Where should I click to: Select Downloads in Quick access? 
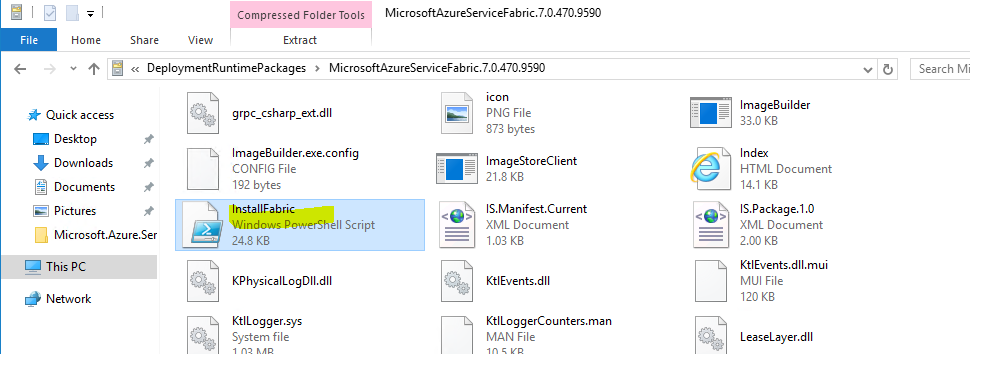point(83,162)
